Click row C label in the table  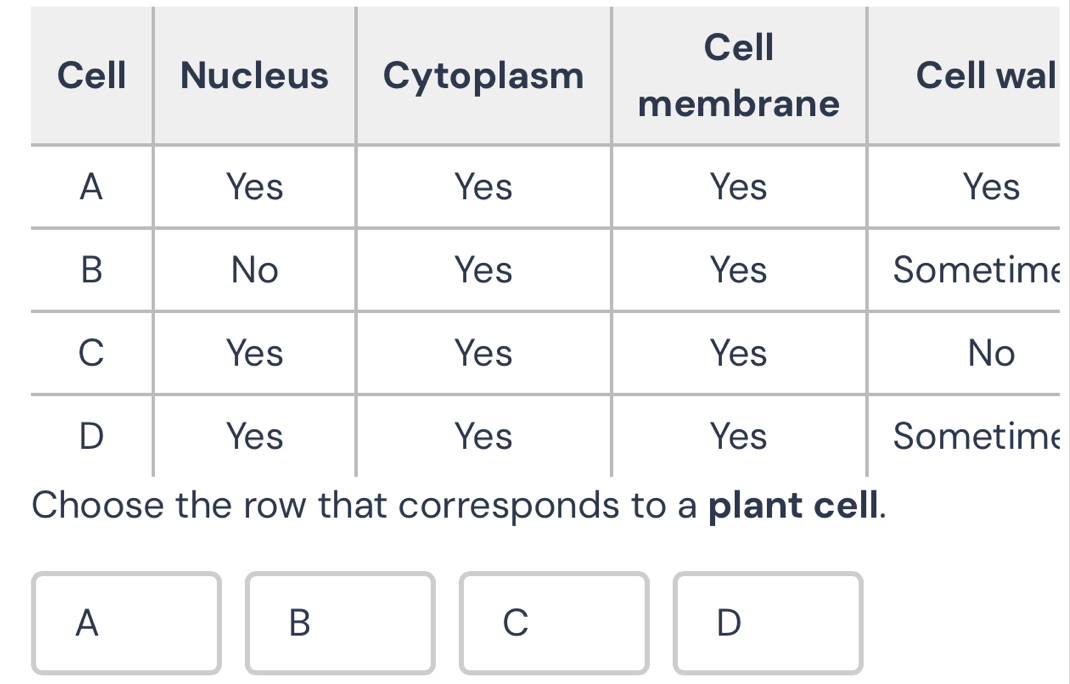click(91, 353)
